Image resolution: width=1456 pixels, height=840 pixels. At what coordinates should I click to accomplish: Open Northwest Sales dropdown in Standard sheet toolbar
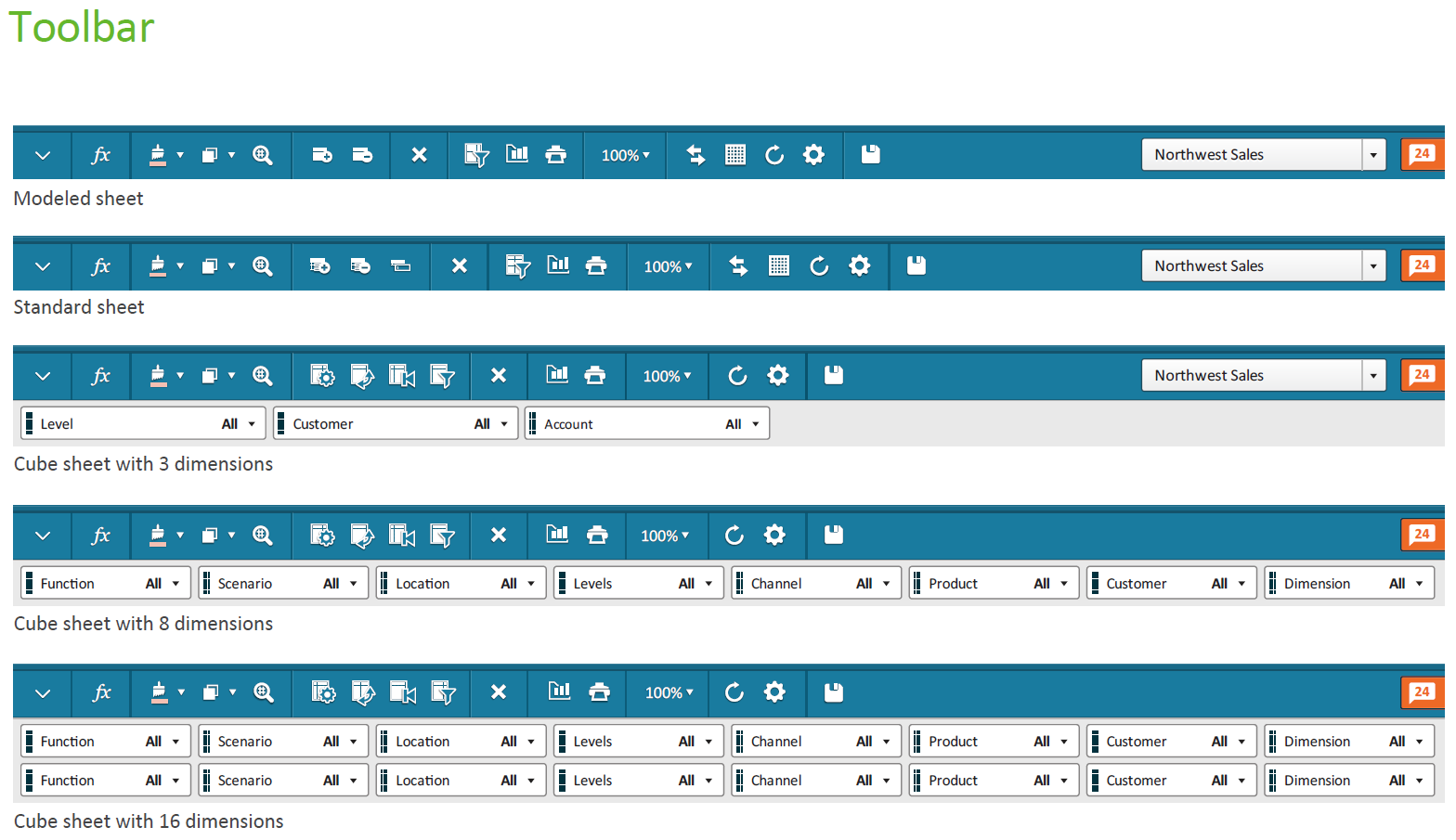pyautogui.click(x=1373, y=266)
